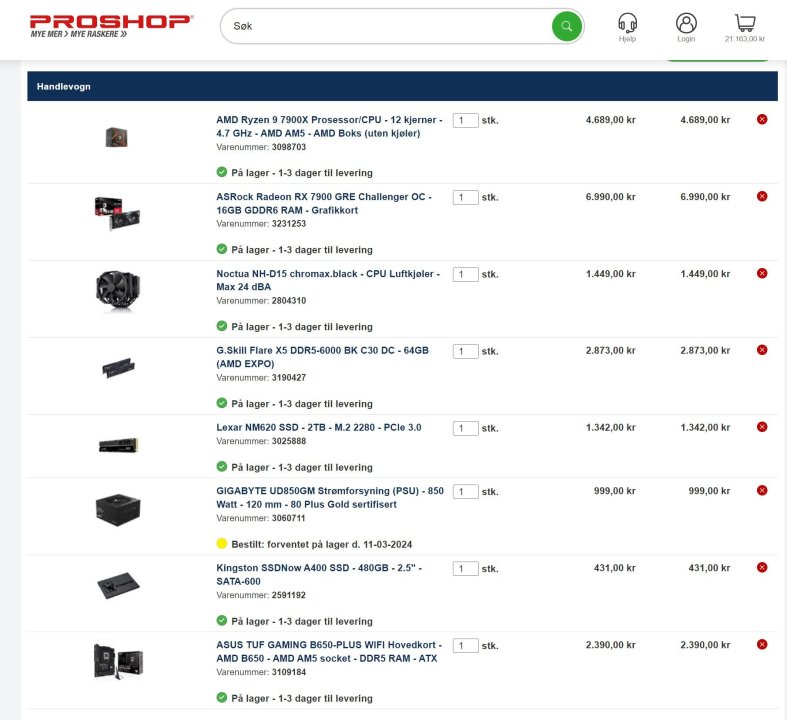Open ASRock Radeon RX 7900 GRE link
This screenshot has width=787, height=720.
tap(324, 203)
